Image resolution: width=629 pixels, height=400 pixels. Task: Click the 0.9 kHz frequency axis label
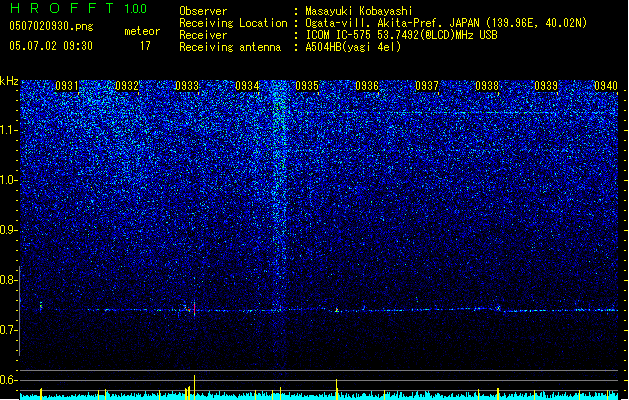click(x=8, y=230)
